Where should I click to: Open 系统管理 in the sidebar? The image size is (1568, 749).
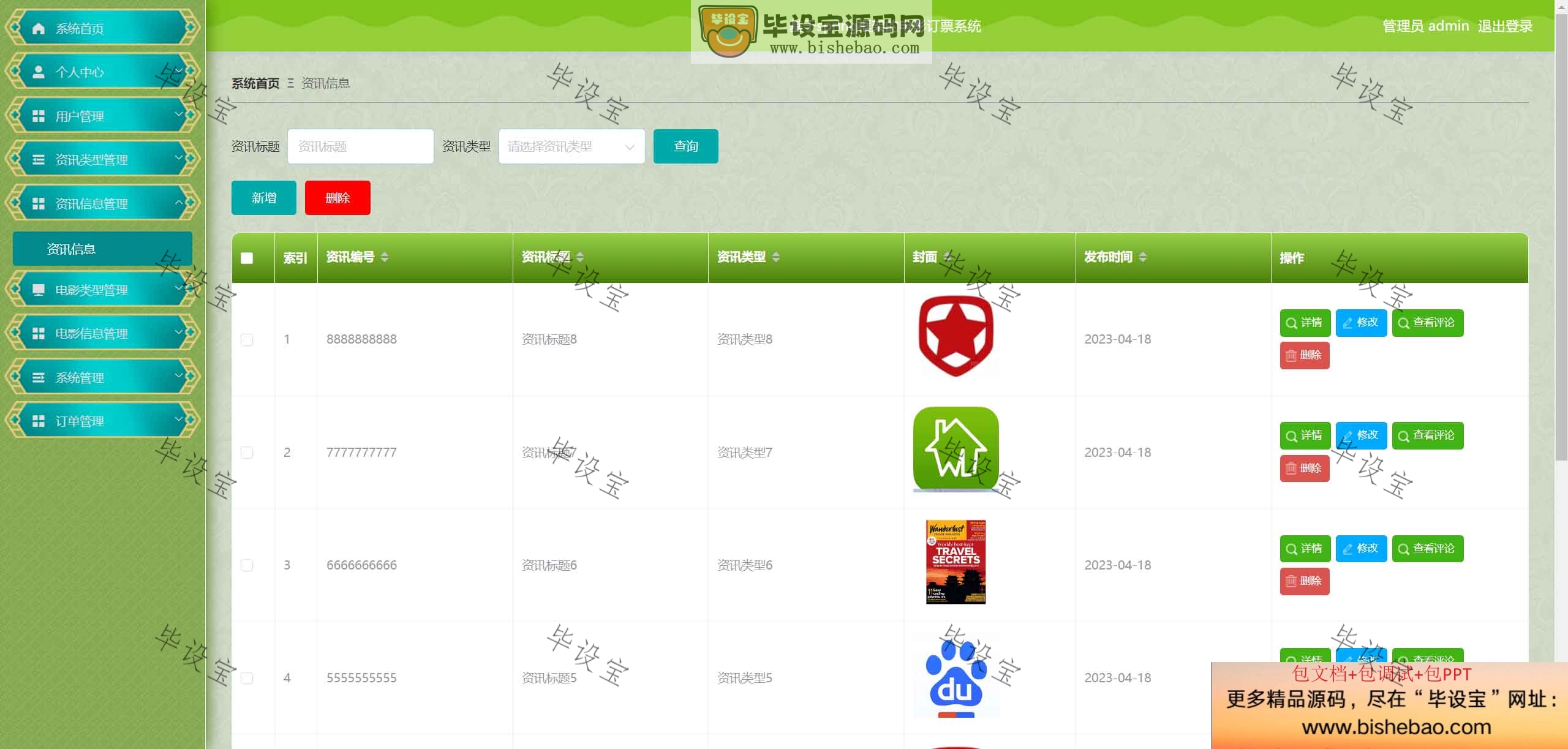(x=102, y=377)
